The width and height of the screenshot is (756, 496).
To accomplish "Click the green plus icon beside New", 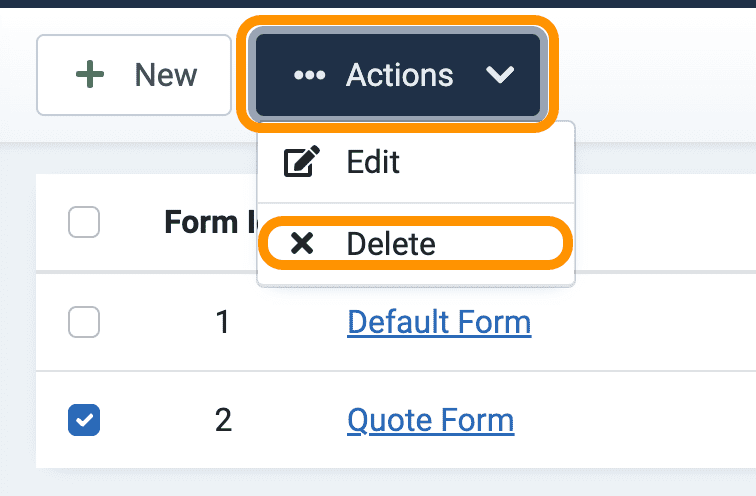I will (90, 75).
